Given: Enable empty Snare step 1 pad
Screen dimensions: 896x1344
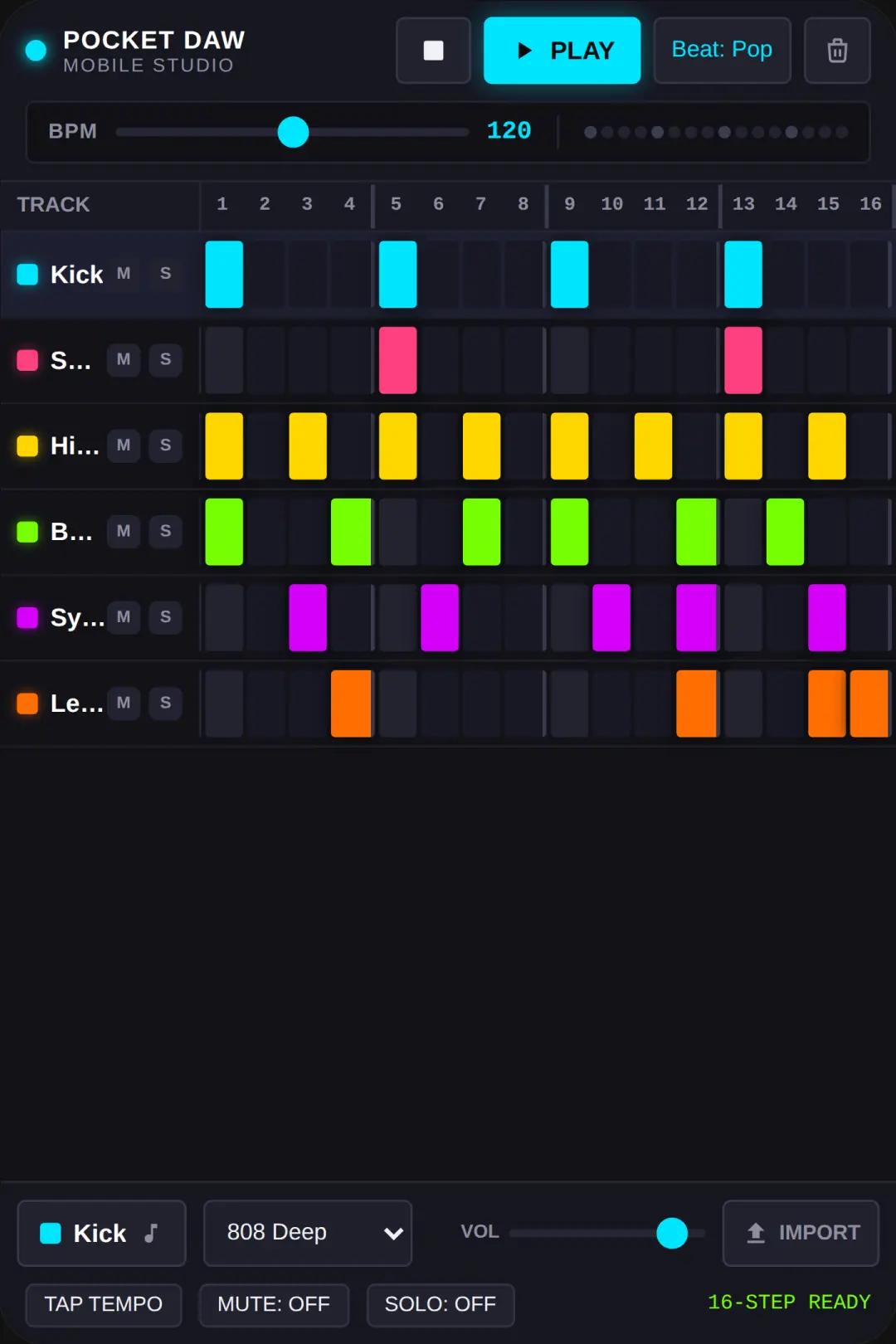Looking at the screenshot, I should [224, 360].
